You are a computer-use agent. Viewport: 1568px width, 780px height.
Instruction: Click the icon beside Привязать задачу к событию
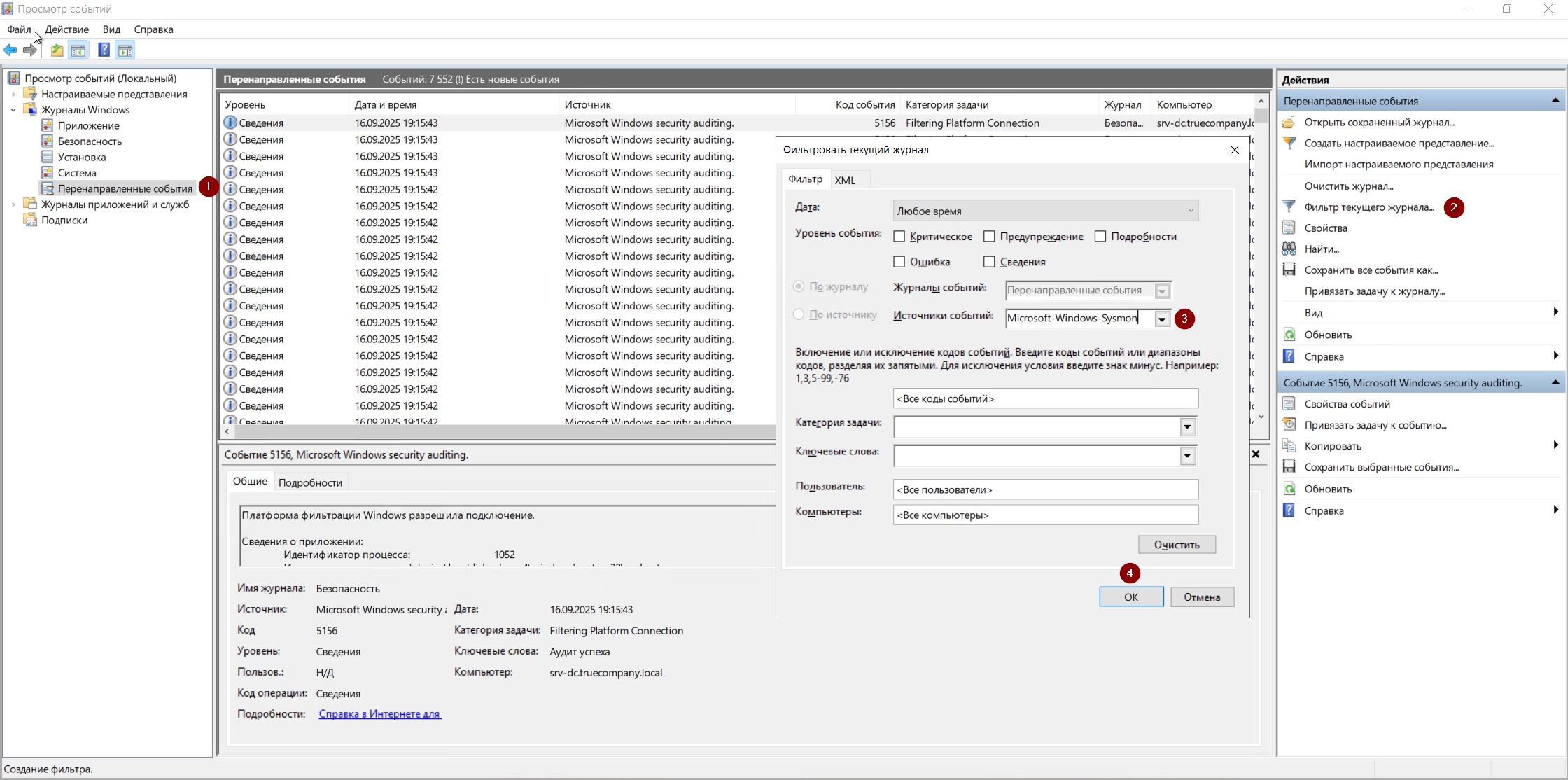[1289, 424]
